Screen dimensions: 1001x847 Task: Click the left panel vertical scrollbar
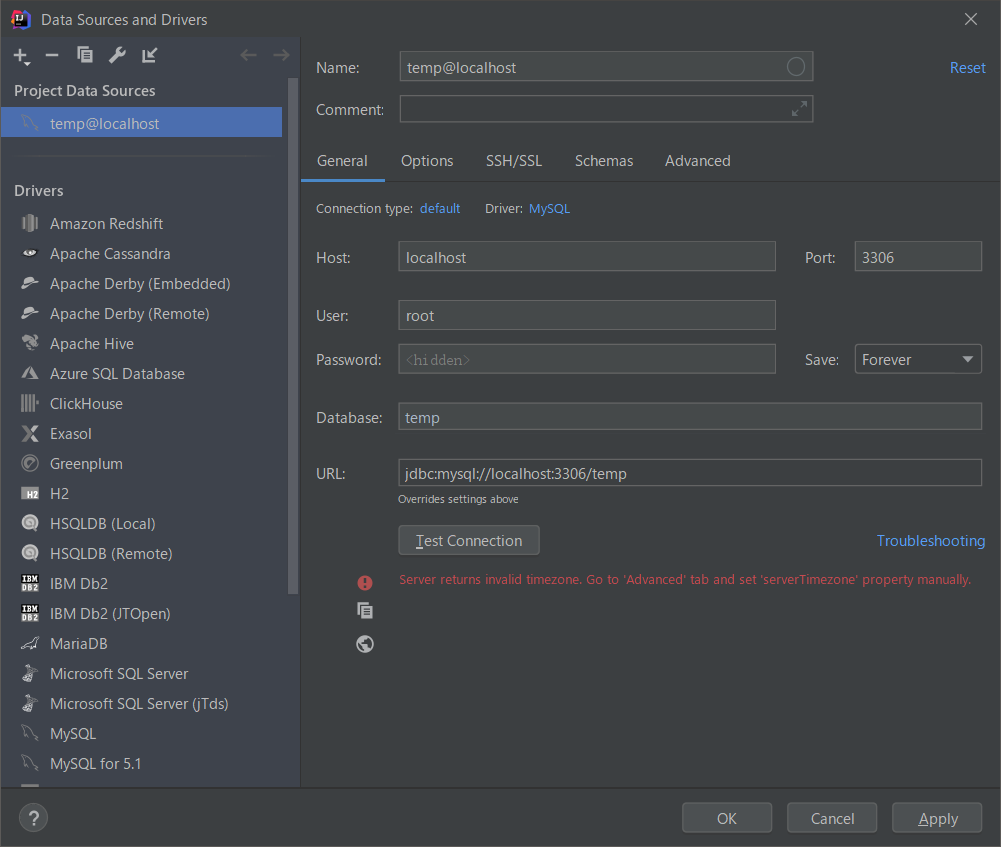[x=293, y=336]
